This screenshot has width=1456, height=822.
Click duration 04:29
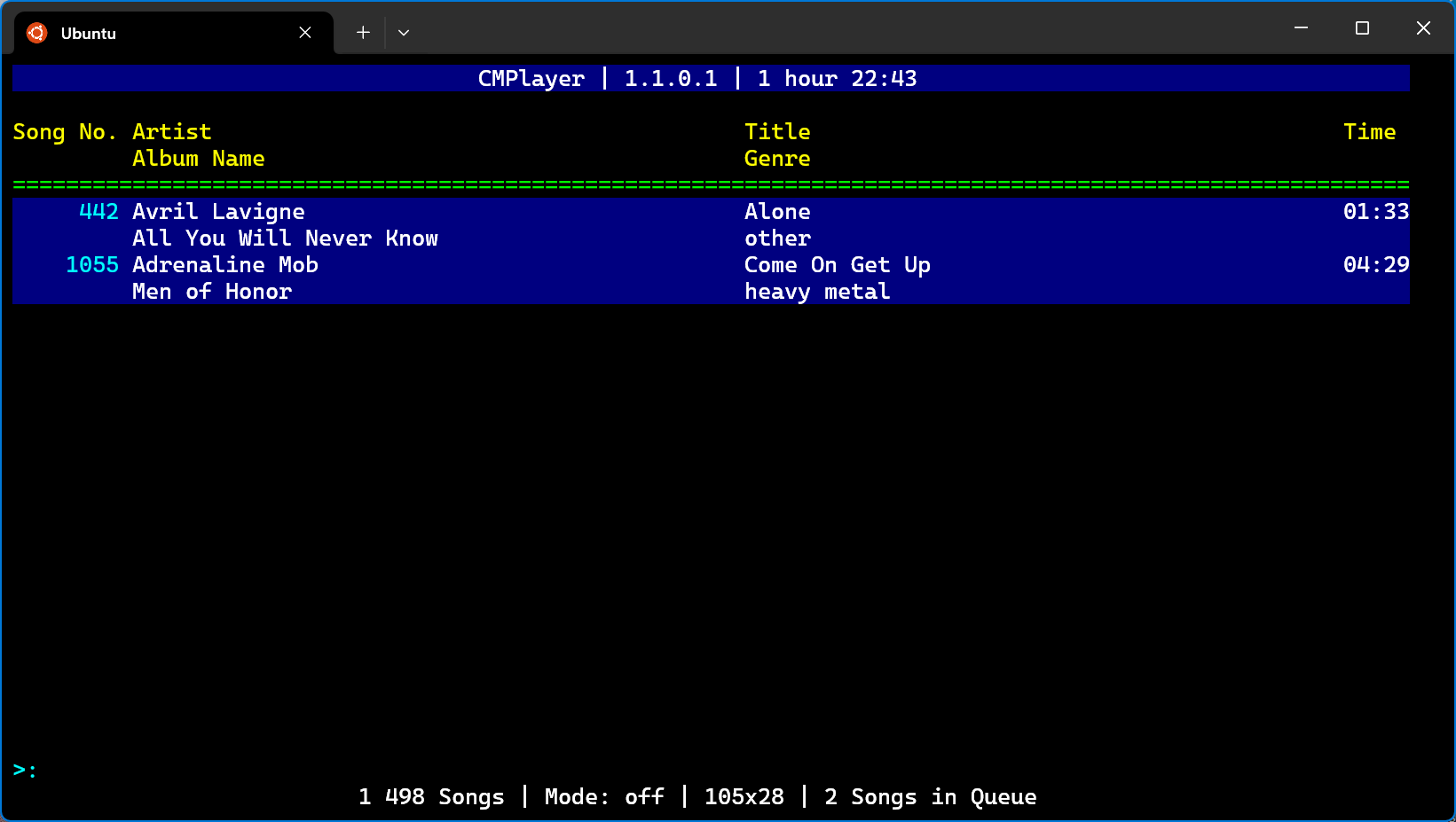click(1376, 265)
